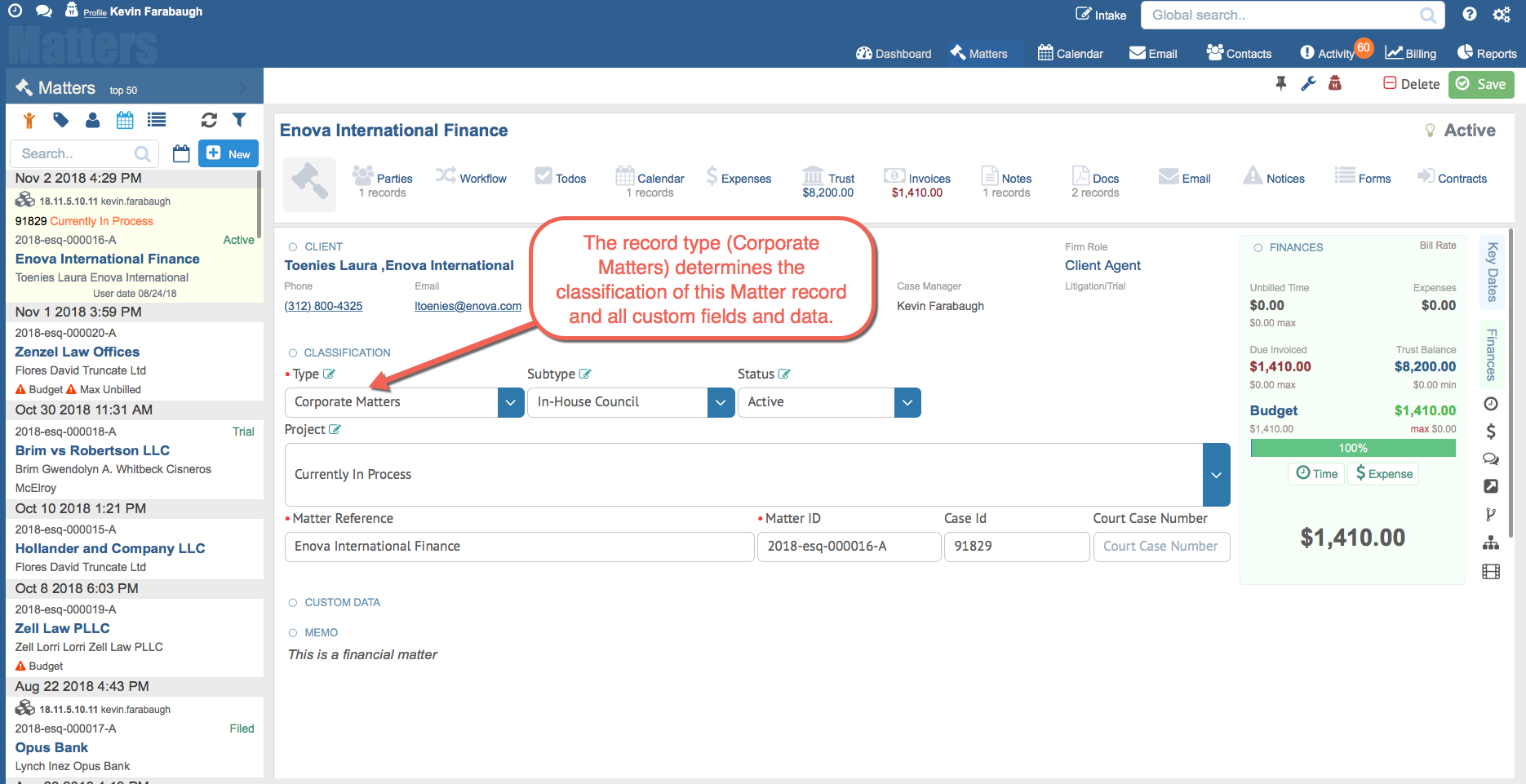Edit the Subtype options list icon
Viewport: 1526px width, 784px height.
[585, 374]
